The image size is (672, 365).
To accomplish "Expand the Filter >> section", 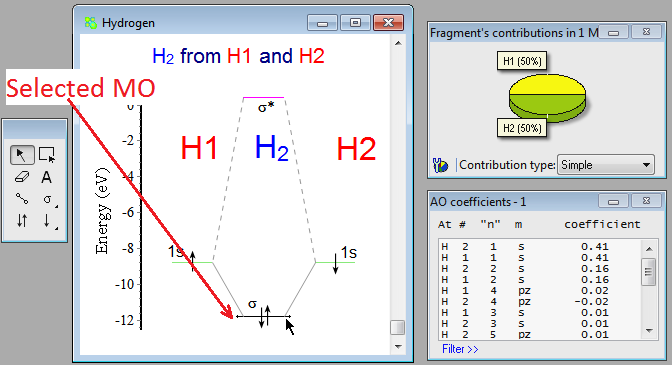I will 460,349.
